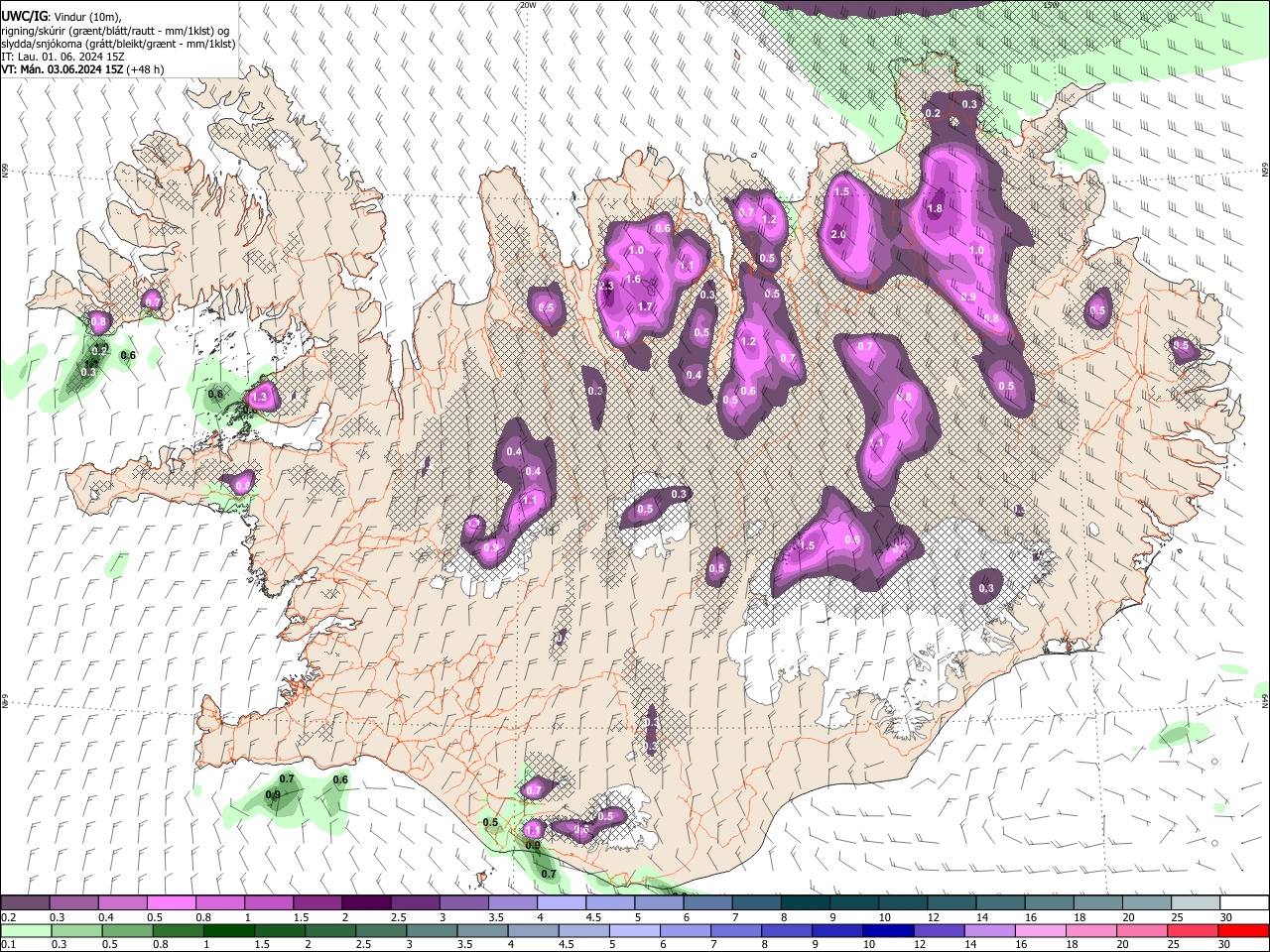Image resolution: width=1270 pixels, height=952 pixels.
Task: Click the violet 12 rain legend swatch
Action: point(940,930)
